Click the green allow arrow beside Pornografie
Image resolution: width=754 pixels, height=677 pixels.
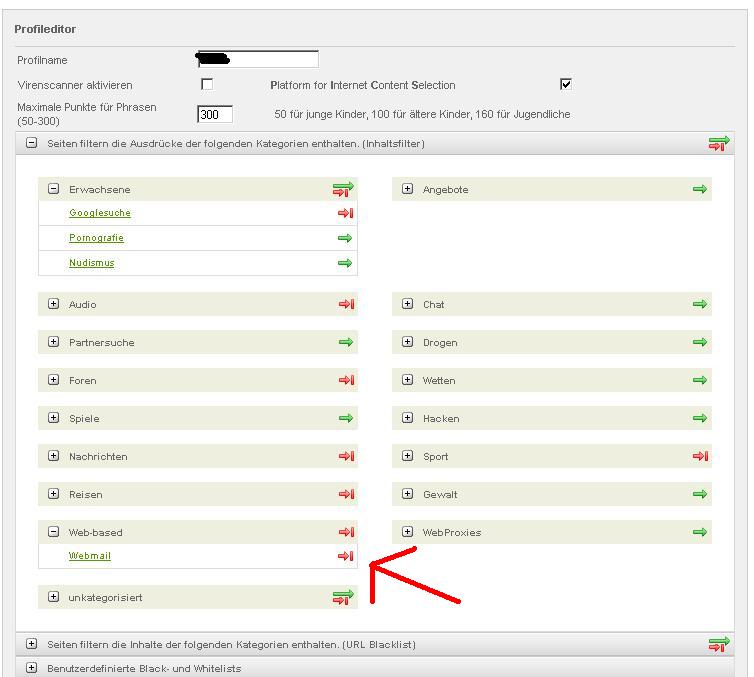point(345,238)
